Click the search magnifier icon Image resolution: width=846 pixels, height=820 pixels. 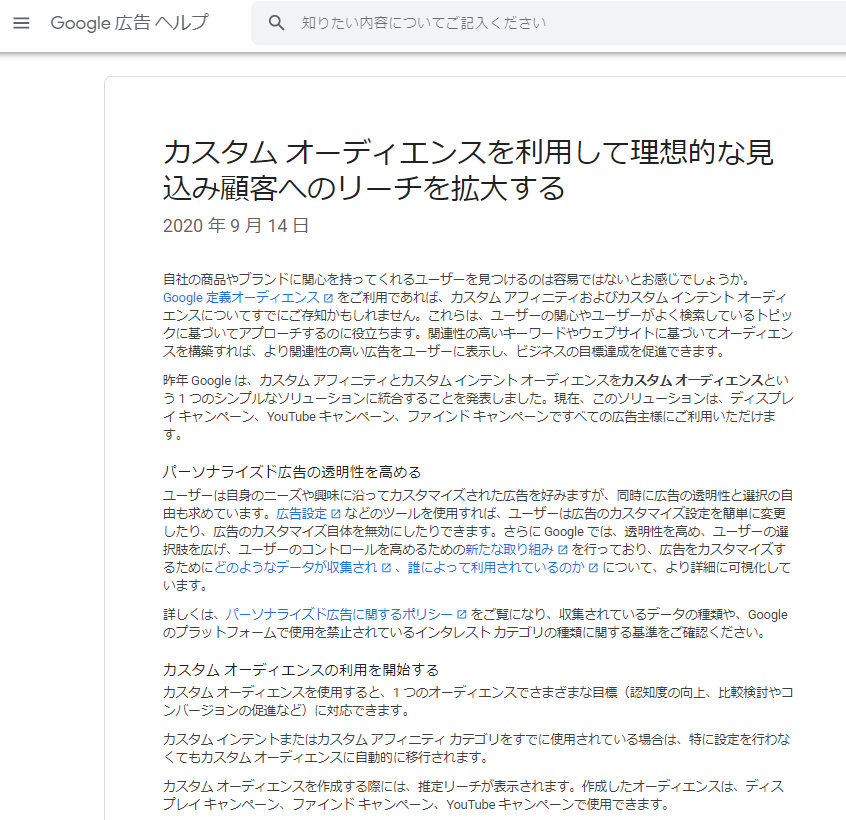(276, 23)
